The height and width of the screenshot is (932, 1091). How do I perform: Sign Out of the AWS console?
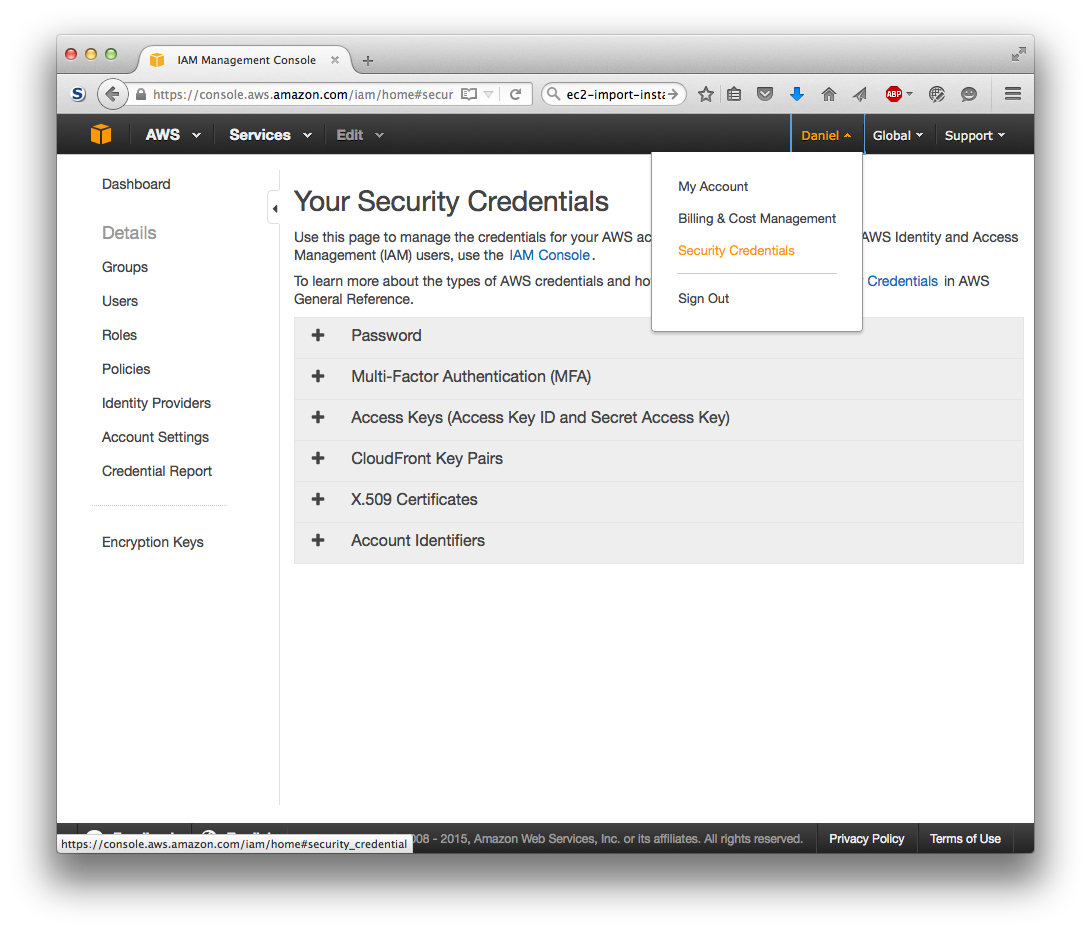tap(703, 299)
